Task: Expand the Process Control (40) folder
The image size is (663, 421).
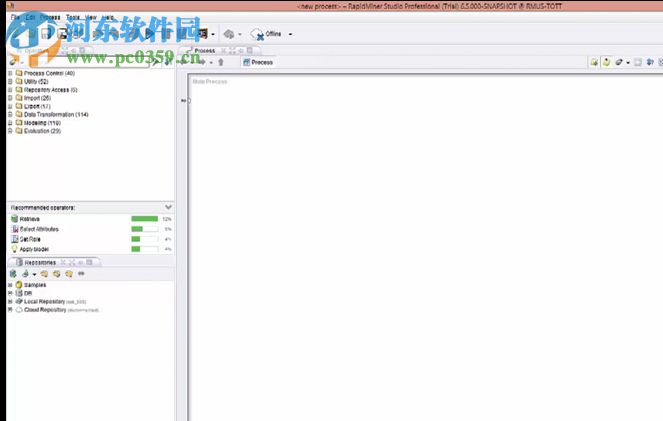Action: pos(10,73)
